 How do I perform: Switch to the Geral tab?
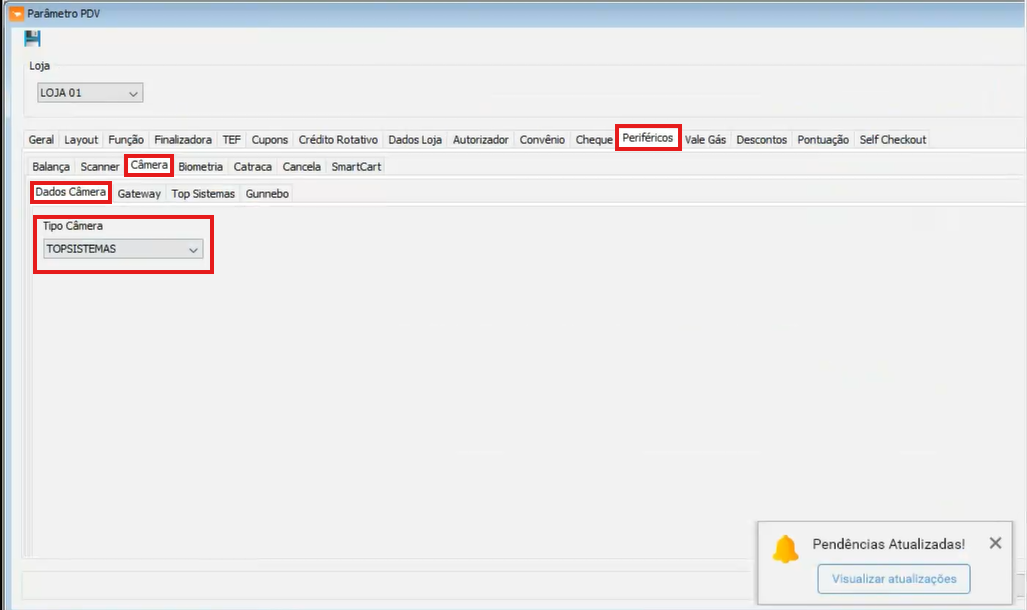41,140
